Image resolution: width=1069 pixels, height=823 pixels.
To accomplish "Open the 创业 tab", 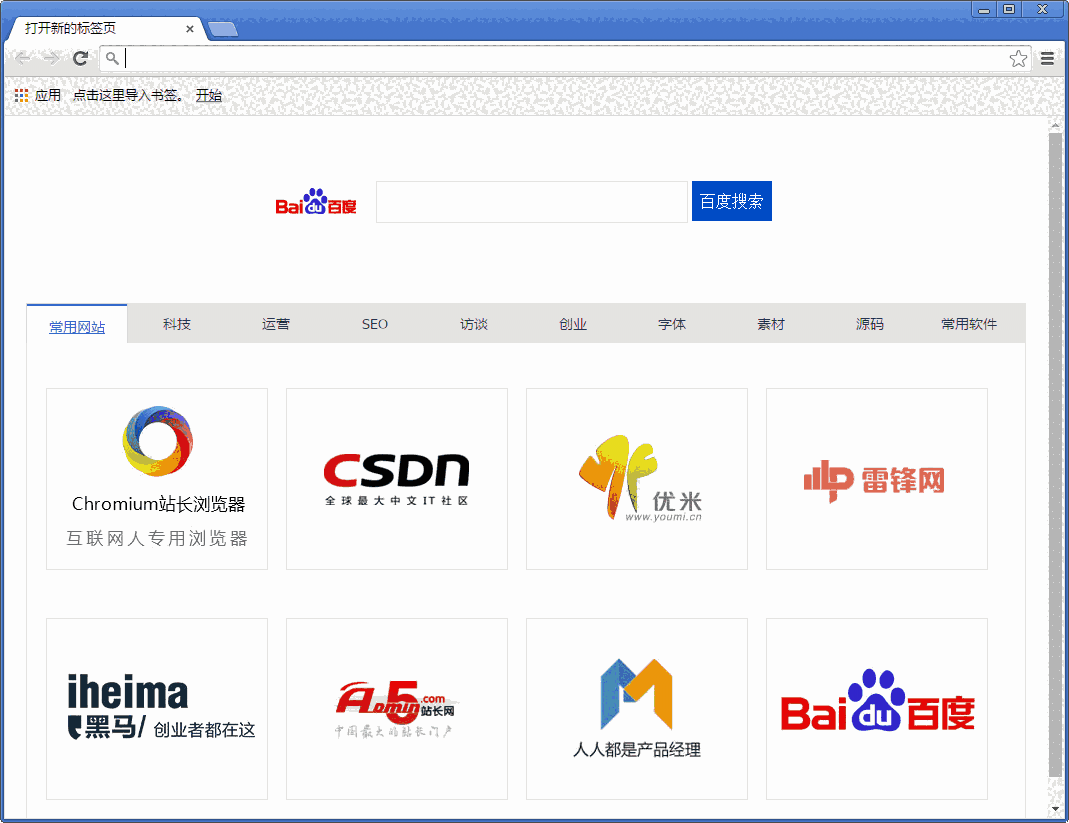I will tap(573, 324).
